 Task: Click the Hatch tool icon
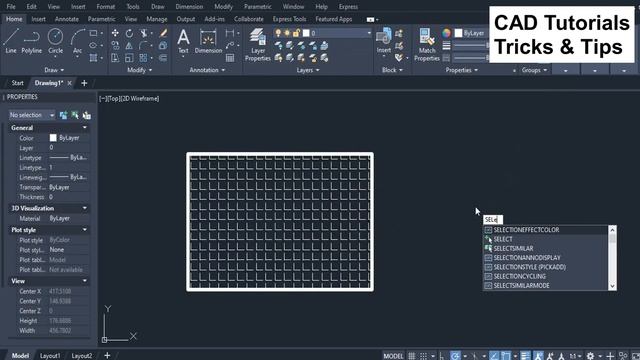coord(93,58)
